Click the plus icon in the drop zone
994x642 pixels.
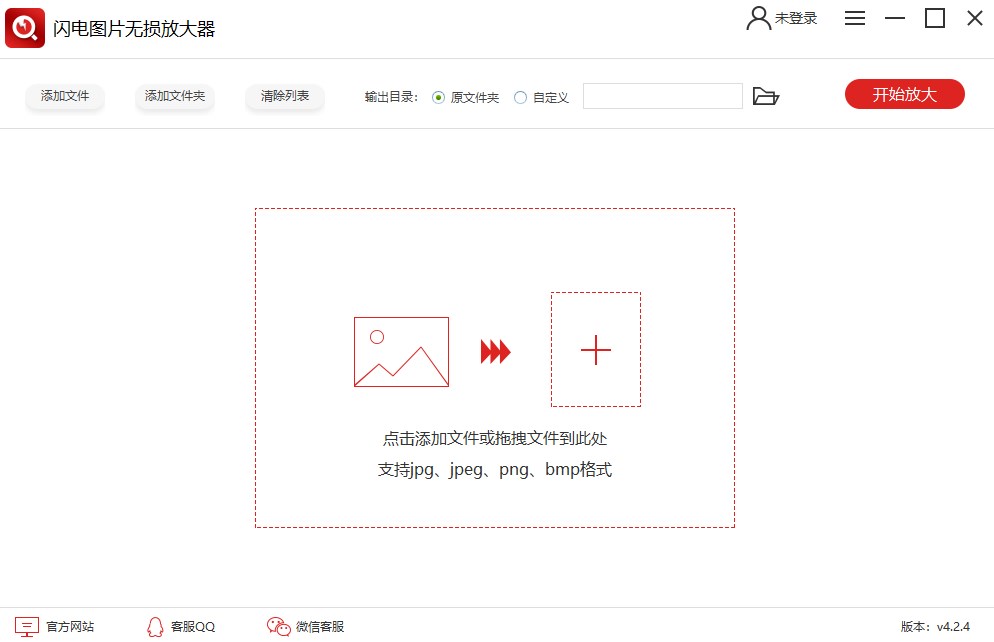coord(596,350)
